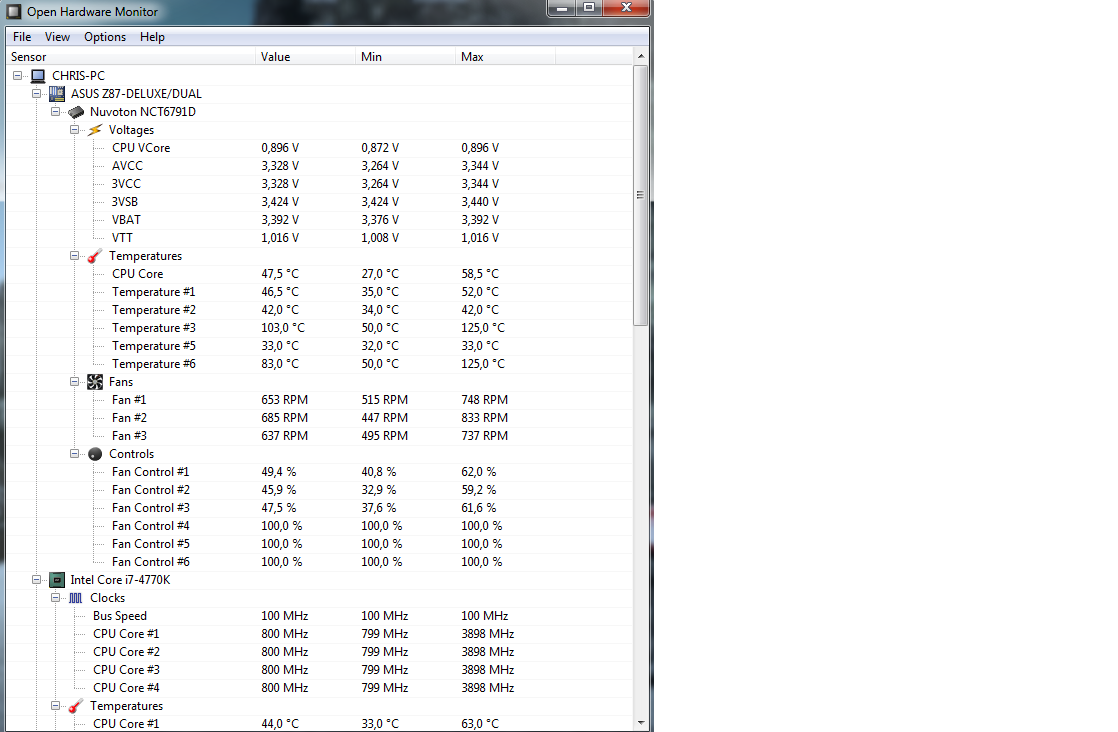Click the Max column header
This screenshot has width=1118, height=732.
(x=506, y=56)
